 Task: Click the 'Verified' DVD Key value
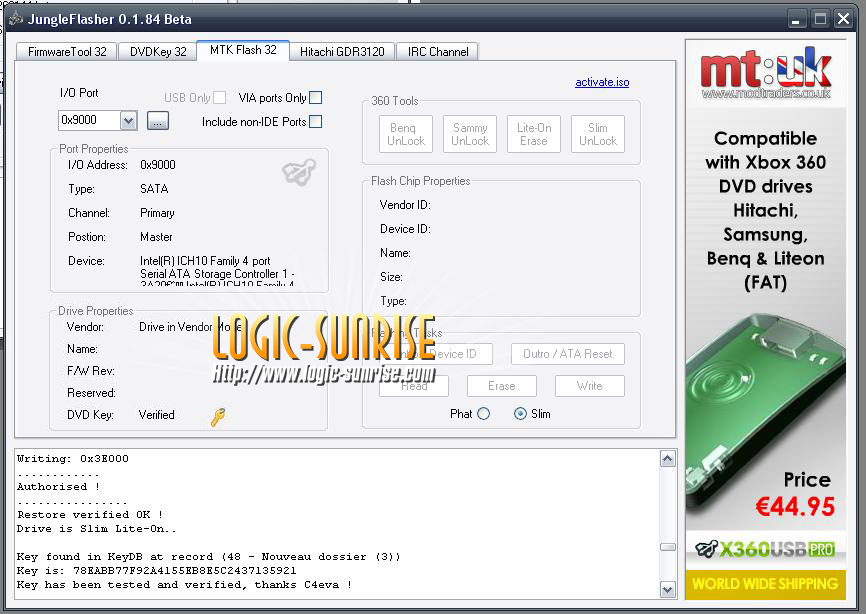156,415
